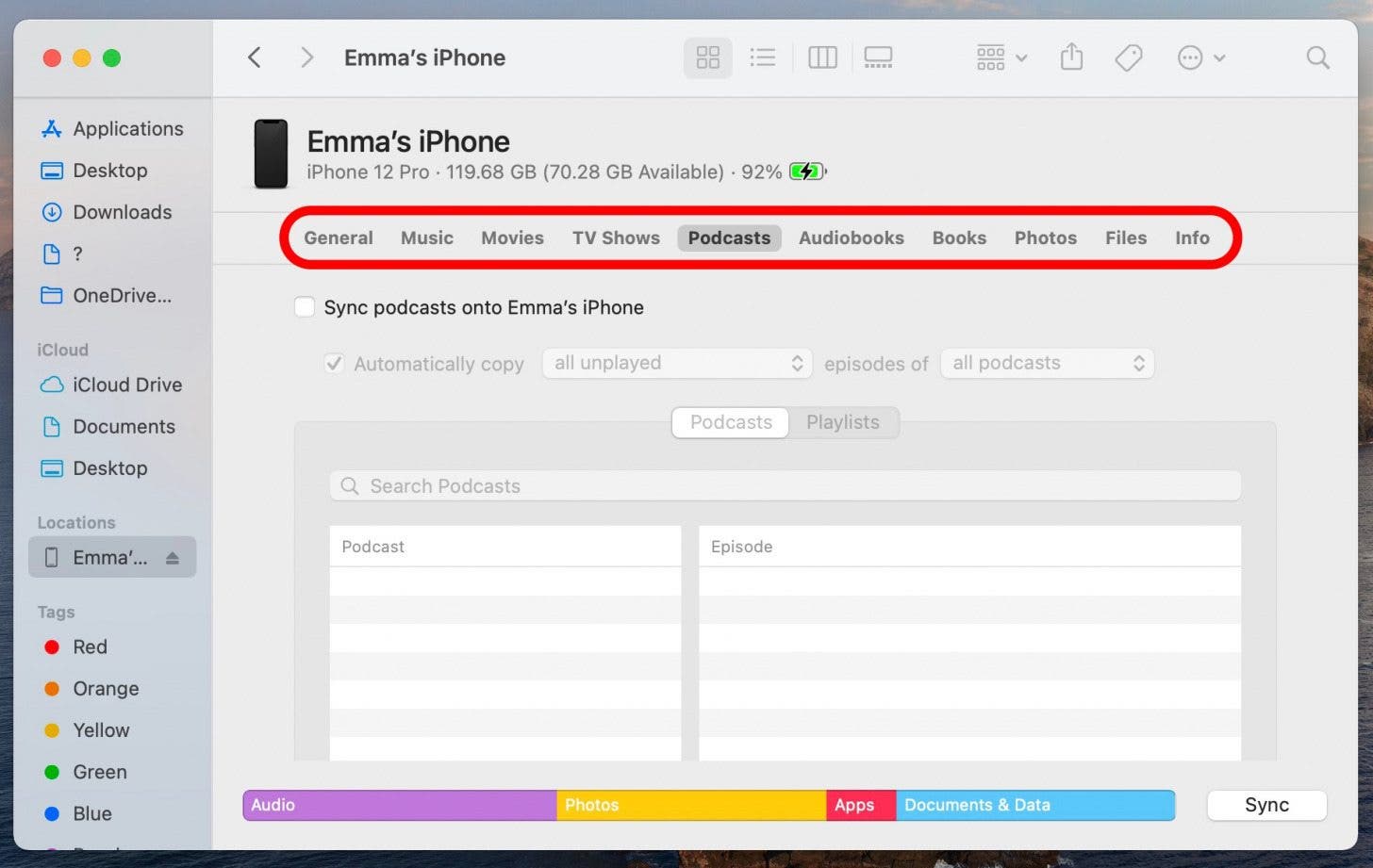This screenshot has width=1373, height=868.
Task: Eject Emma's iPhone from sidebar
Action: (x=173, y=558)
